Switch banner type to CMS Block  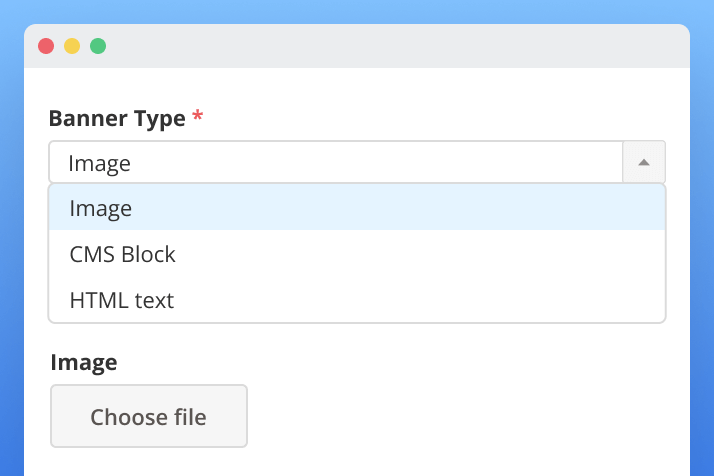pos(123,254)
